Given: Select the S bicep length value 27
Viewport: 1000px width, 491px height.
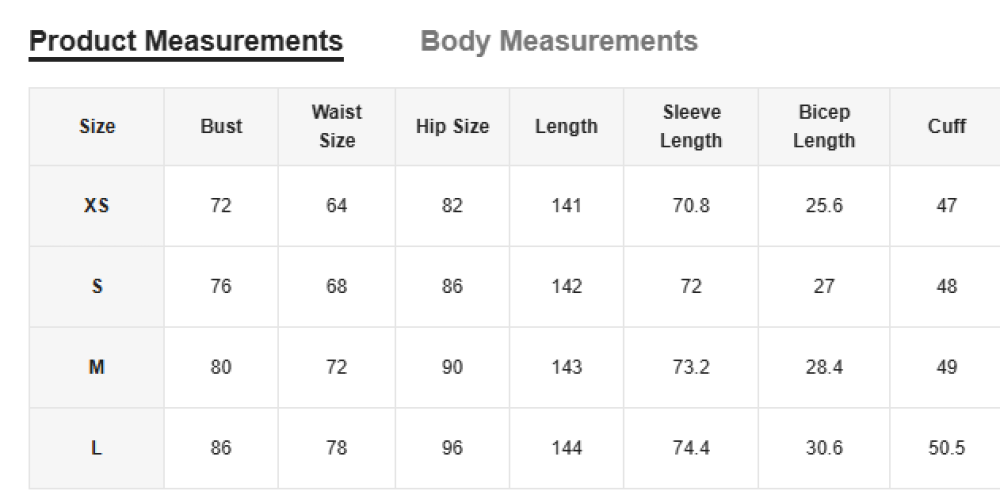Looking at the screenshot, I should click(824, 287).
